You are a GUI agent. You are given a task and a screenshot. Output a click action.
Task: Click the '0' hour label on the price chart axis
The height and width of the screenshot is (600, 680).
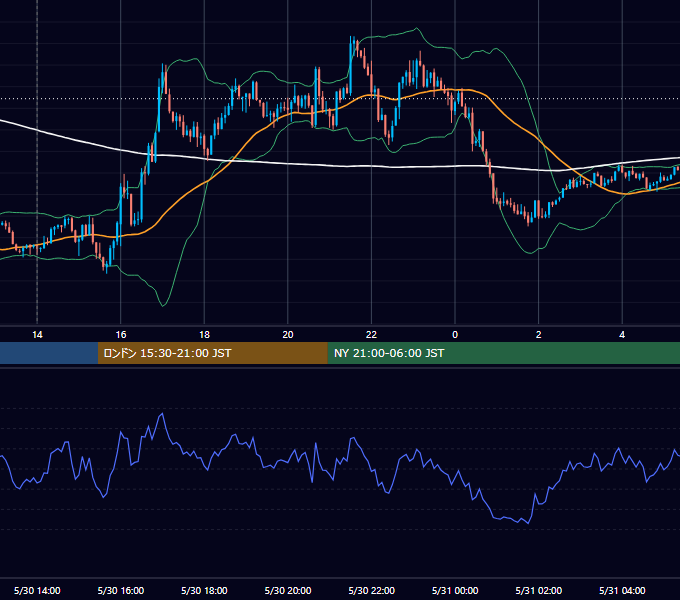click(455, 335)
